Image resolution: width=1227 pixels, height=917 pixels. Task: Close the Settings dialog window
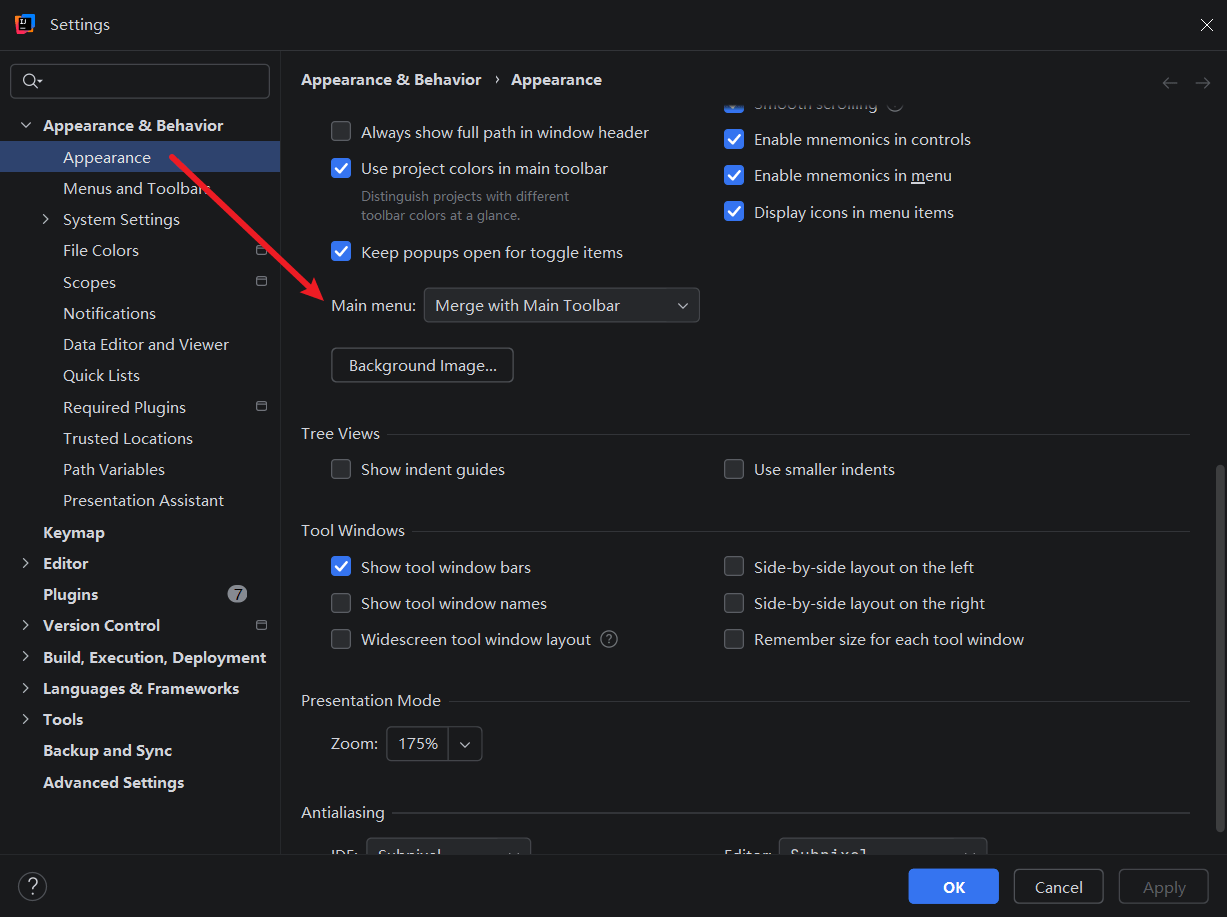pos(1206,25)
